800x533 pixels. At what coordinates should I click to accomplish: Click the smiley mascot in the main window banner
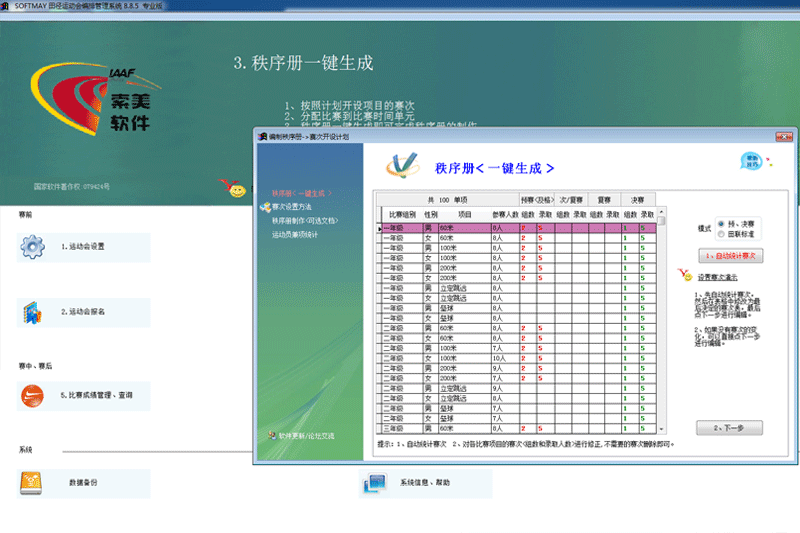coord(233,188)
